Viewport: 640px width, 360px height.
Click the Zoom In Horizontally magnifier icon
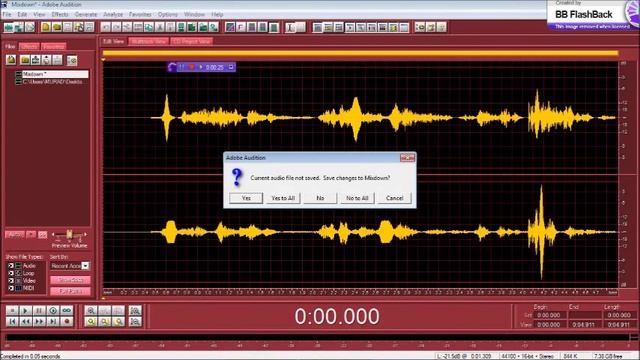pos(91,311)
